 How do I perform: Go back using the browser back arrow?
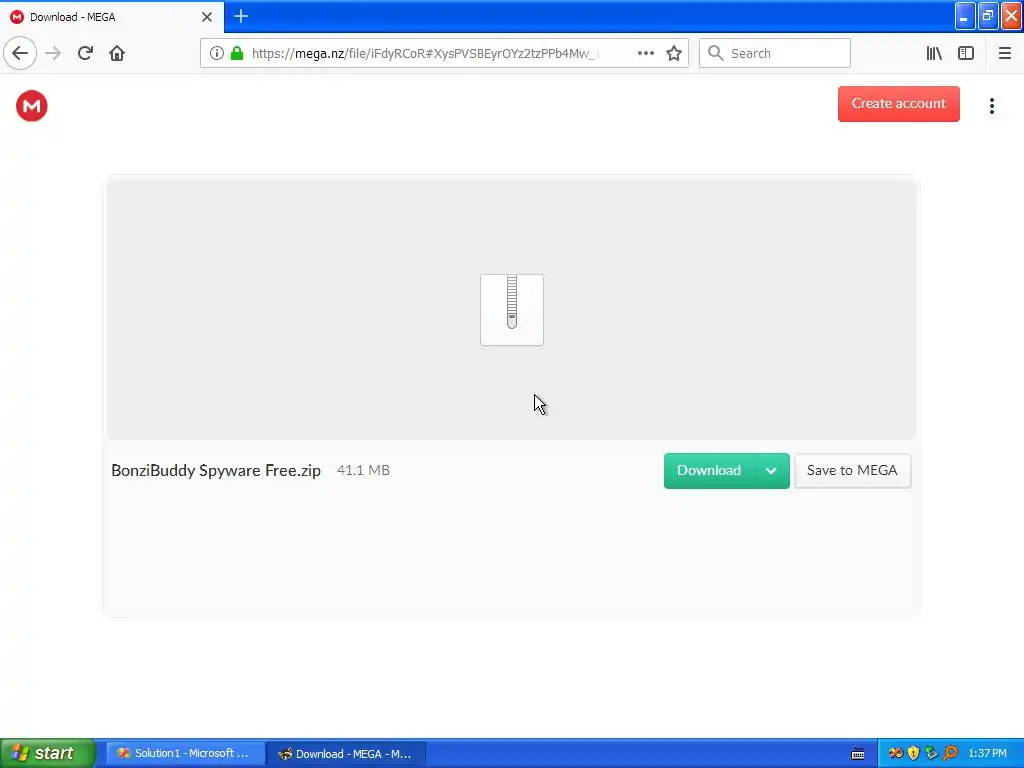tap(20, 53)
